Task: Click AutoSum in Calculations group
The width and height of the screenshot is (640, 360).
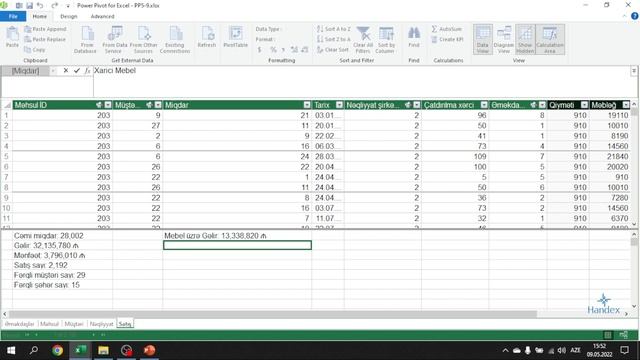Action: click(x=447, y=29)
